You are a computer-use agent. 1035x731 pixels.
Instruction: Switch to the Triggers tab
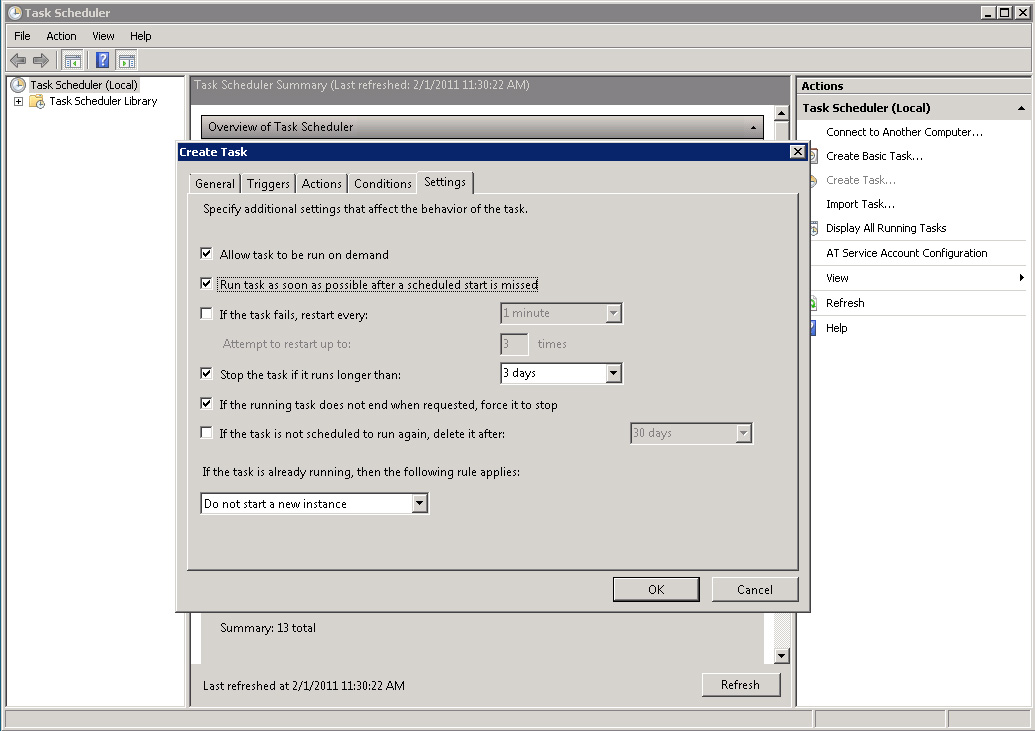(268, 184)
